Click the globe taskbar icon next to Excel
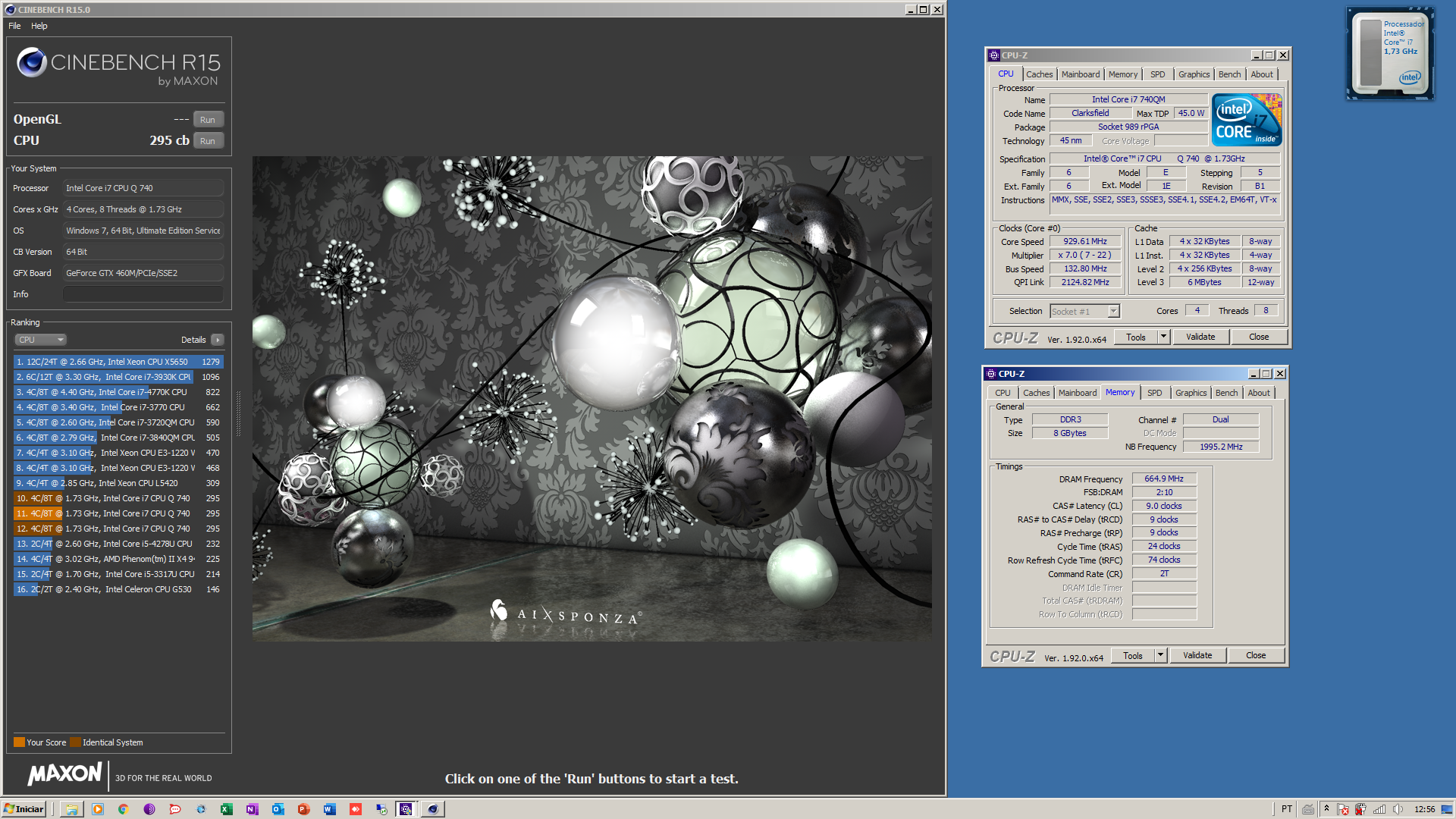 click(201, 809)
